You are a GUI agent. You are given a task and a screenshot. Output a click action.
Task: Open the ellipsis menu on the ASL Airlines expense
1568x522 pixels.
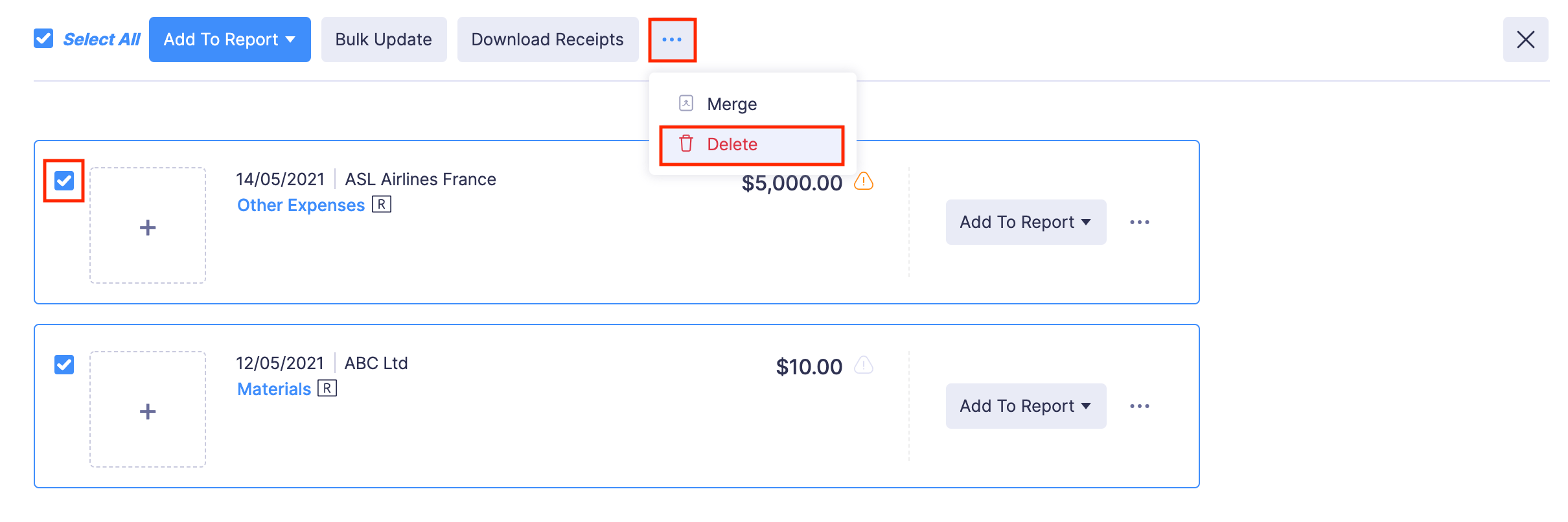pyautogui.click(x=1140, y=222)
